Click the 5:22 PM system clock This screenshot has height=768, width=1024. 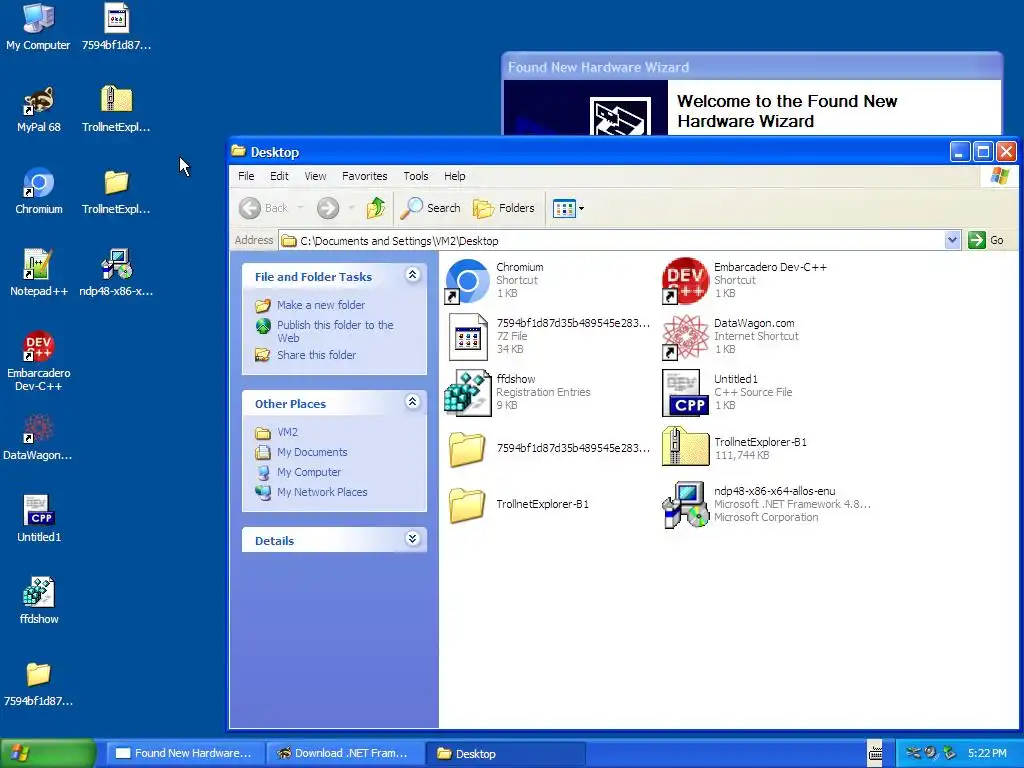[x=987, y=754]
